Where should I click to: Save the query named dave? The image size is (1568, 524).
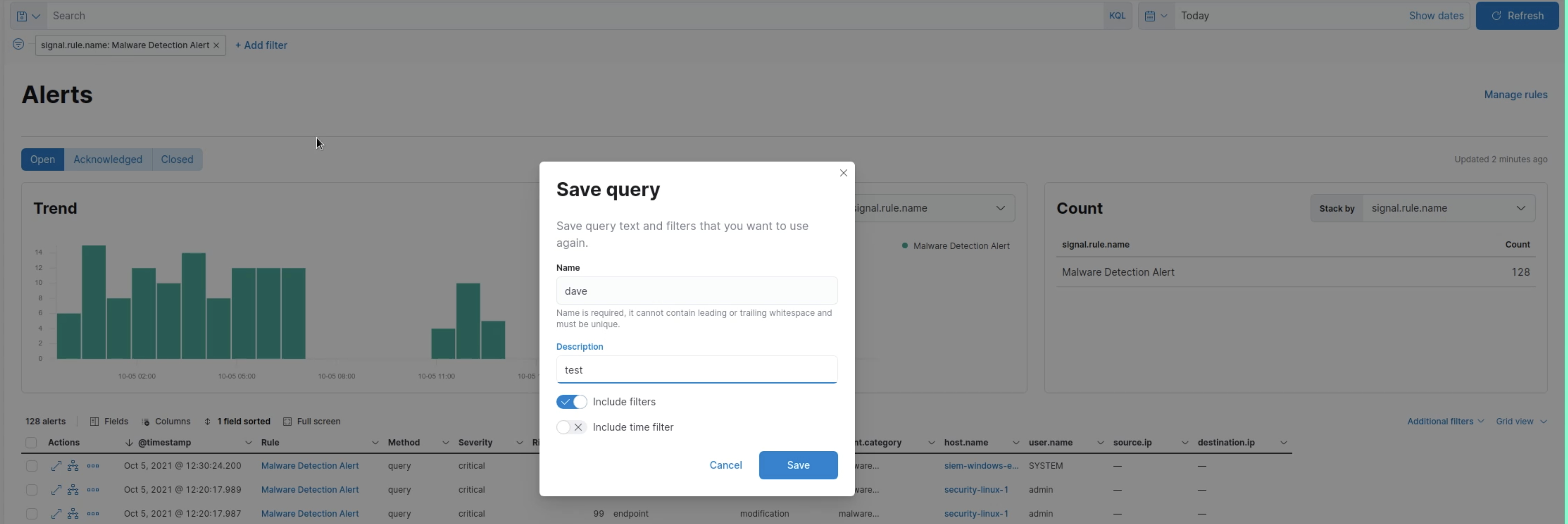pos(797,465)
